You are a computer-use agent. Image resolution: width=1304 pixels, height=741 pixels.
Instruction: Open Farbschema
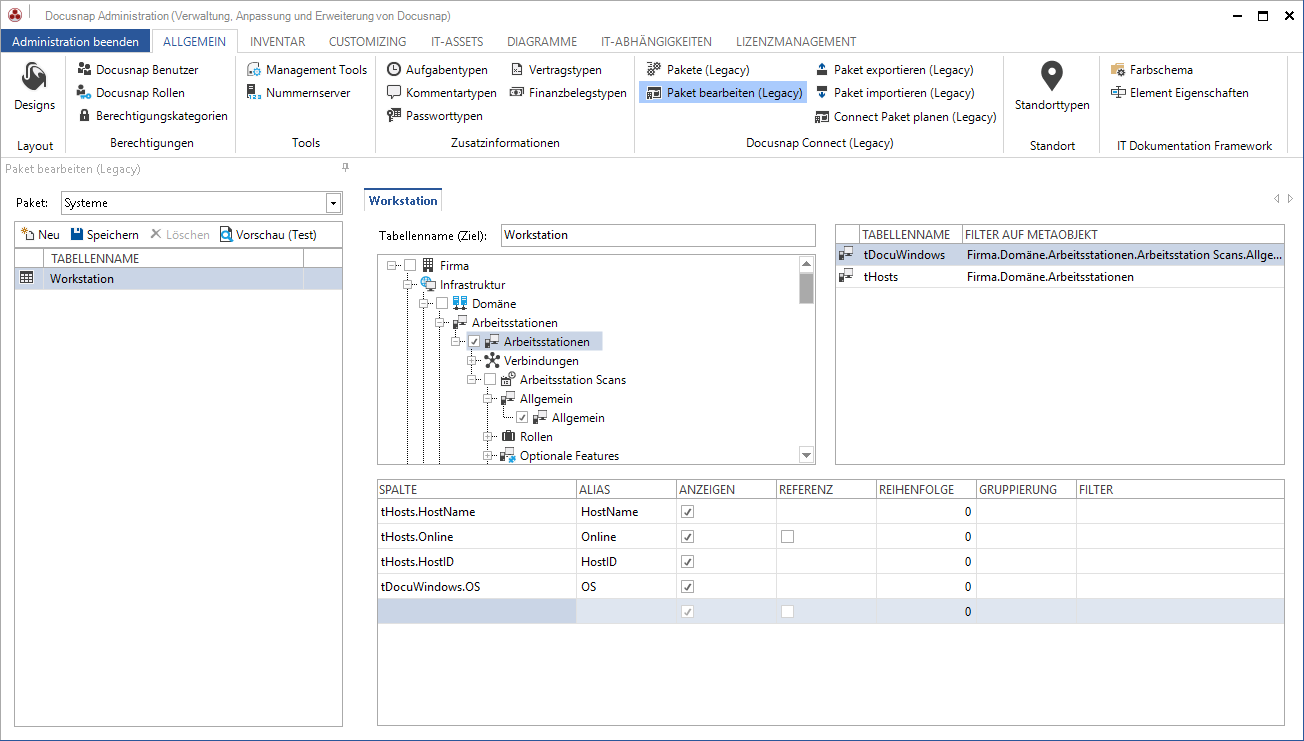point(1152,70)
